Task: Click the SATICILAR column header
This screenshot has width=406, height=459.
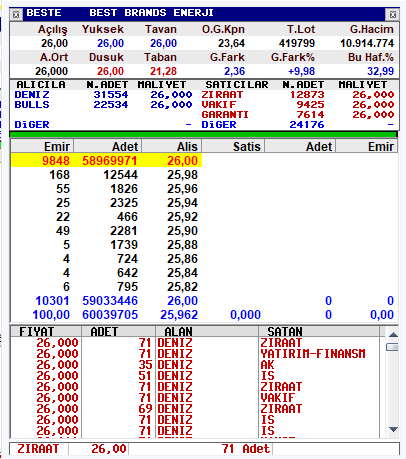Action: (237, 85)
